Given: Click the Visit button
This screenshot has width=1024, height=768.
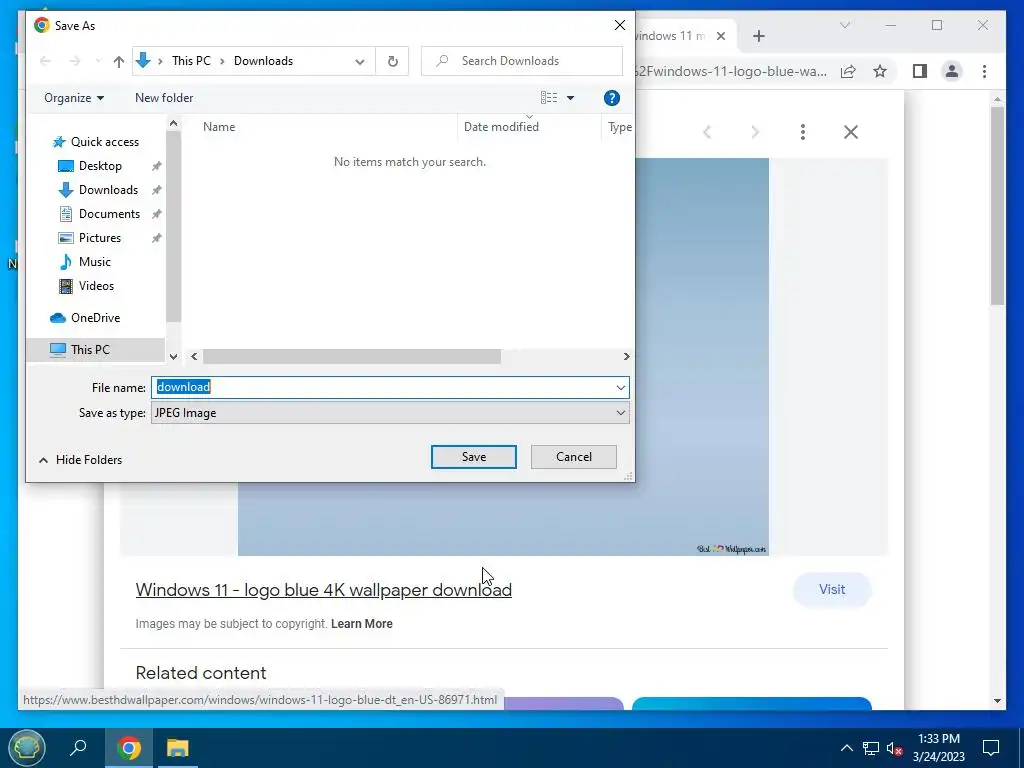Looking at the screenshot, I should click(832, 590).
